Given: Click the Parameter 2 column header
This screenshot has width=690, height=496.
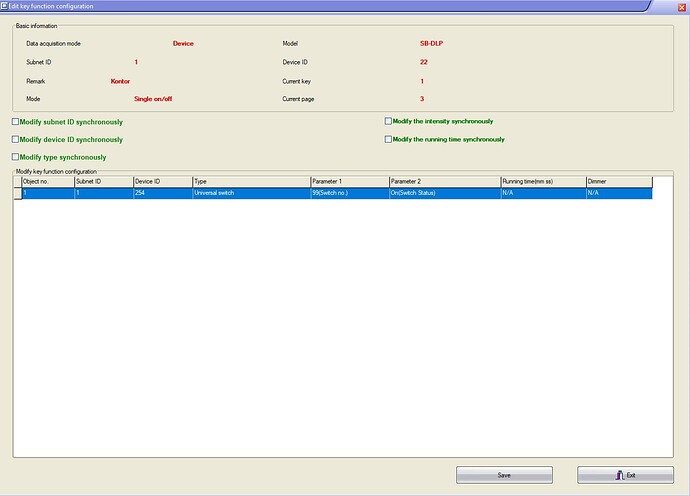Looking at the screenshot, I should (445, 181).
